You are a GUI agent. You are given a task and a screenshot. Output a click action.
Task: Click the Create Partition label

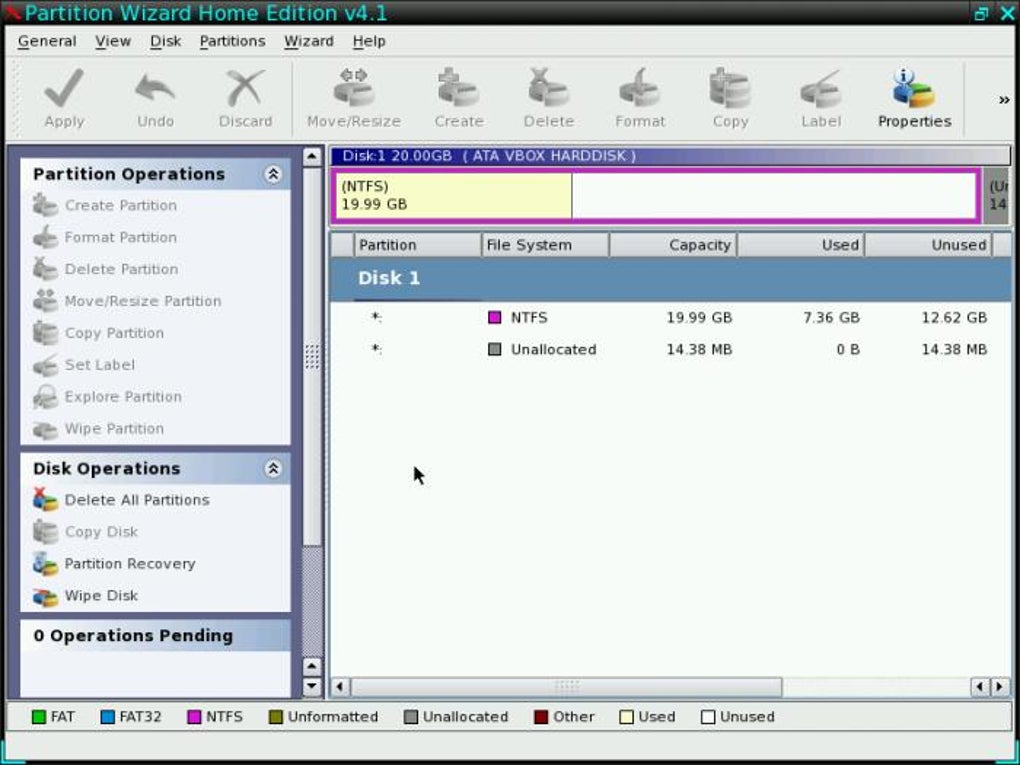pyautogui.click(x=120, y=205)
